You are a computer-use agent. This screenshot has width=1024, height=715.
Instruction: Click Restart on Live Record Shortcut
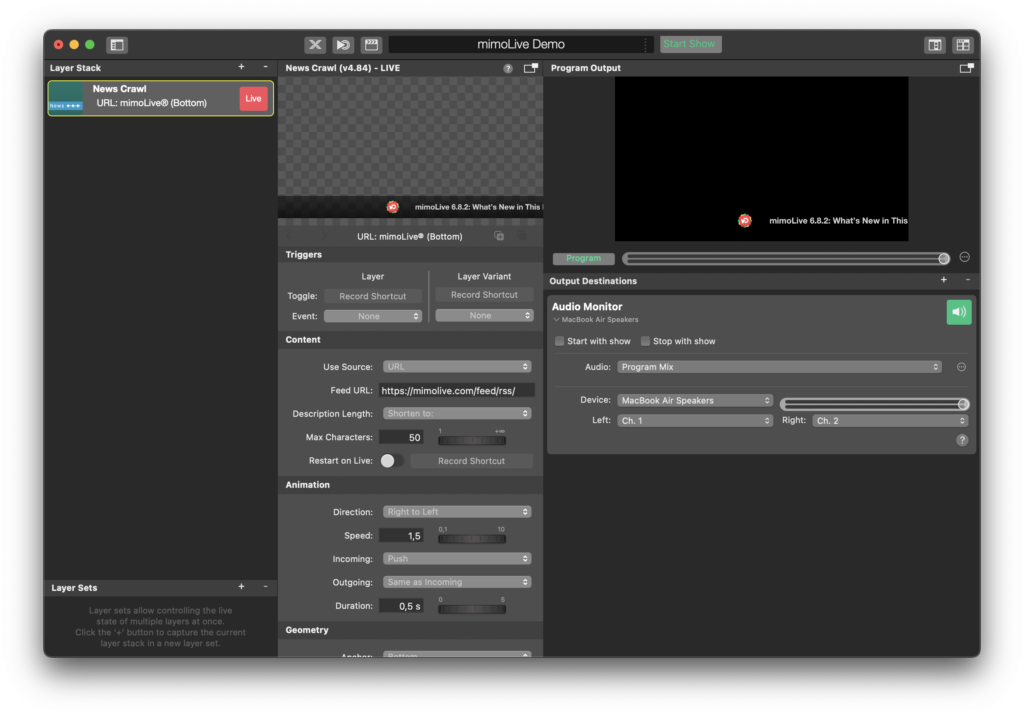tap(471, 461)
